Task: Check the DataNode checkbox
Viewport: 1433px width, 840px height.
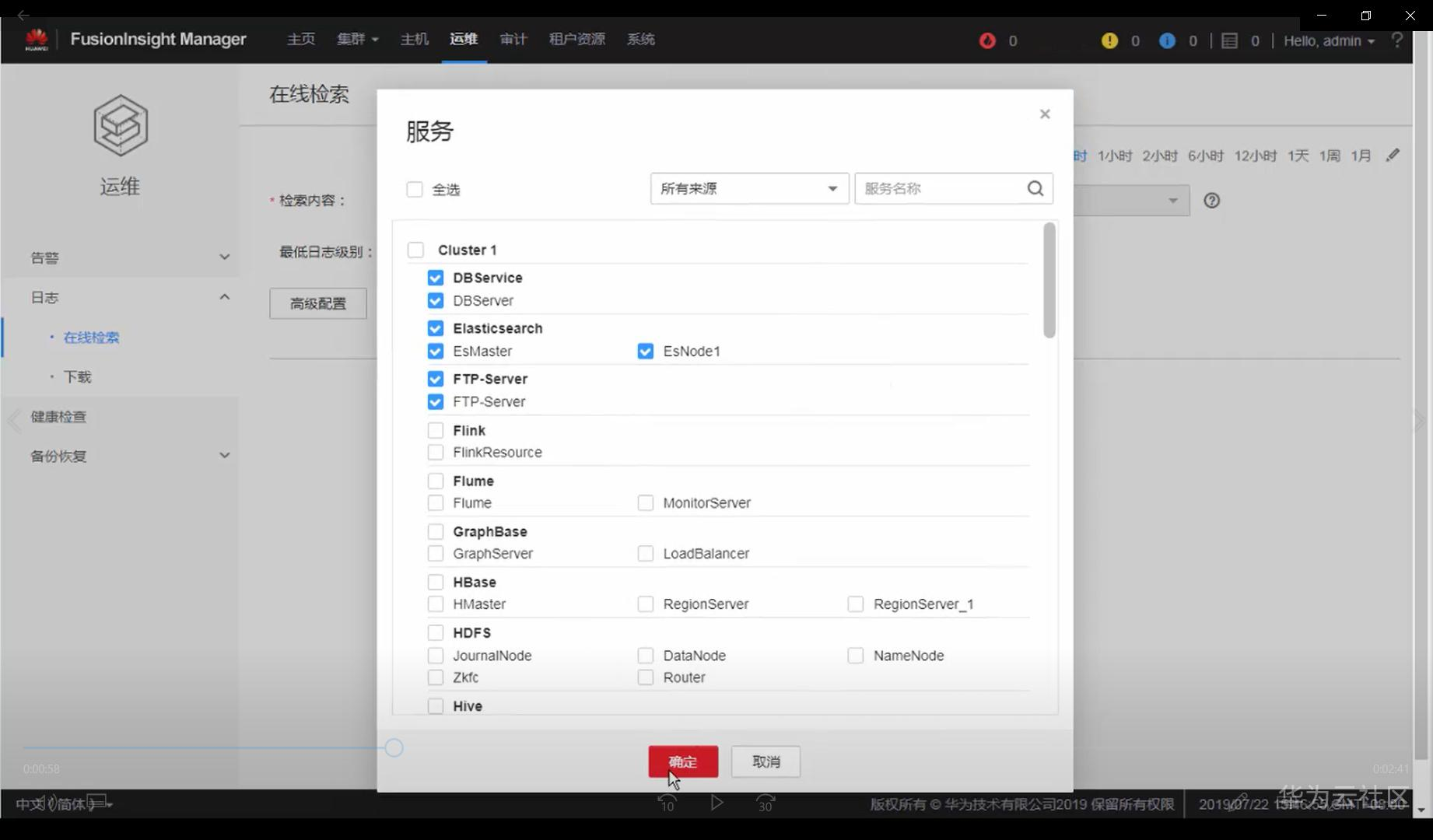Action: (x=646, y=656)
